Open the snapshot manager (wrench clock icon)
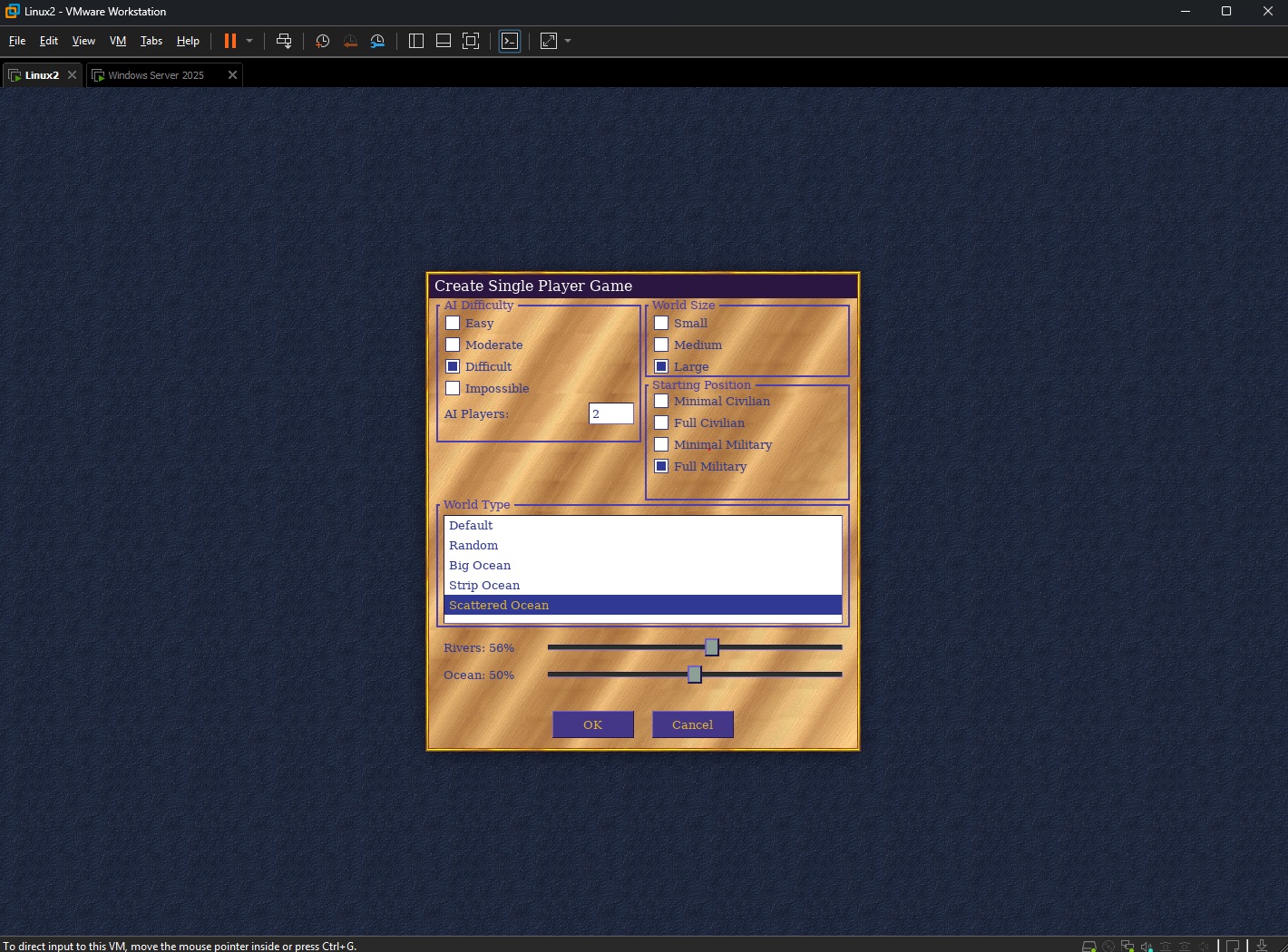Viewport: 1288px width, 952px height. [377, 41]
